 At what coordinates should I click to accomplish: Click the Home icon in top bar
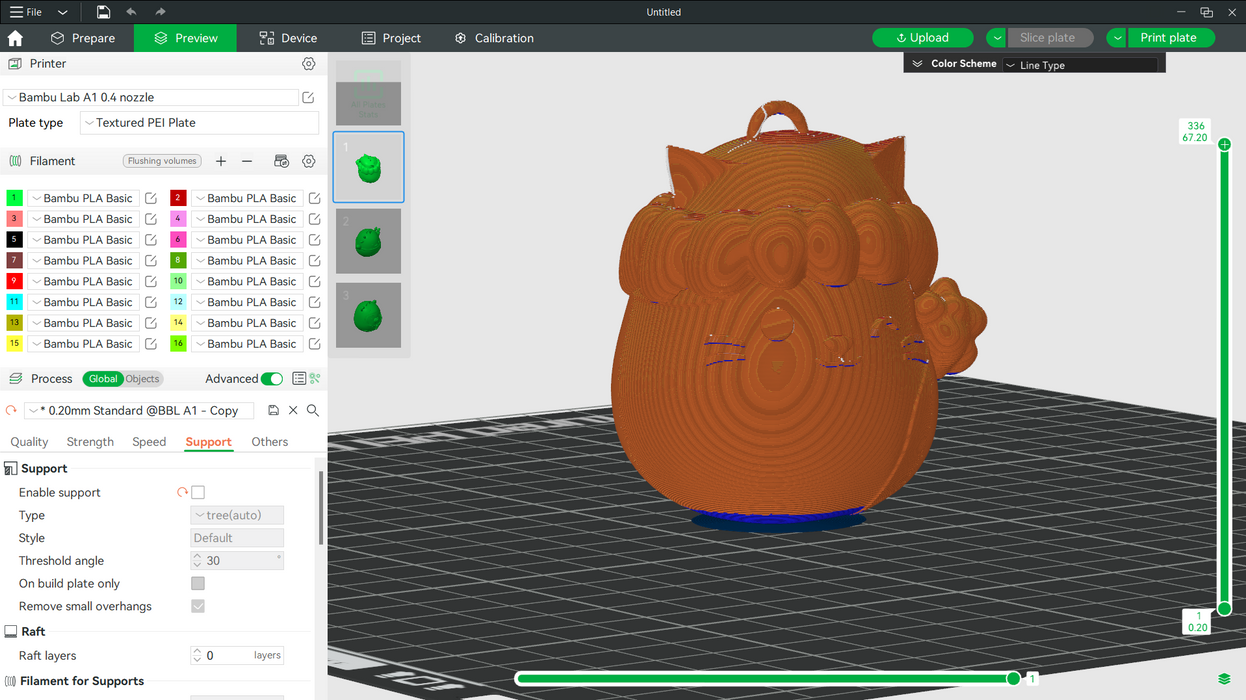coord(15,38)
